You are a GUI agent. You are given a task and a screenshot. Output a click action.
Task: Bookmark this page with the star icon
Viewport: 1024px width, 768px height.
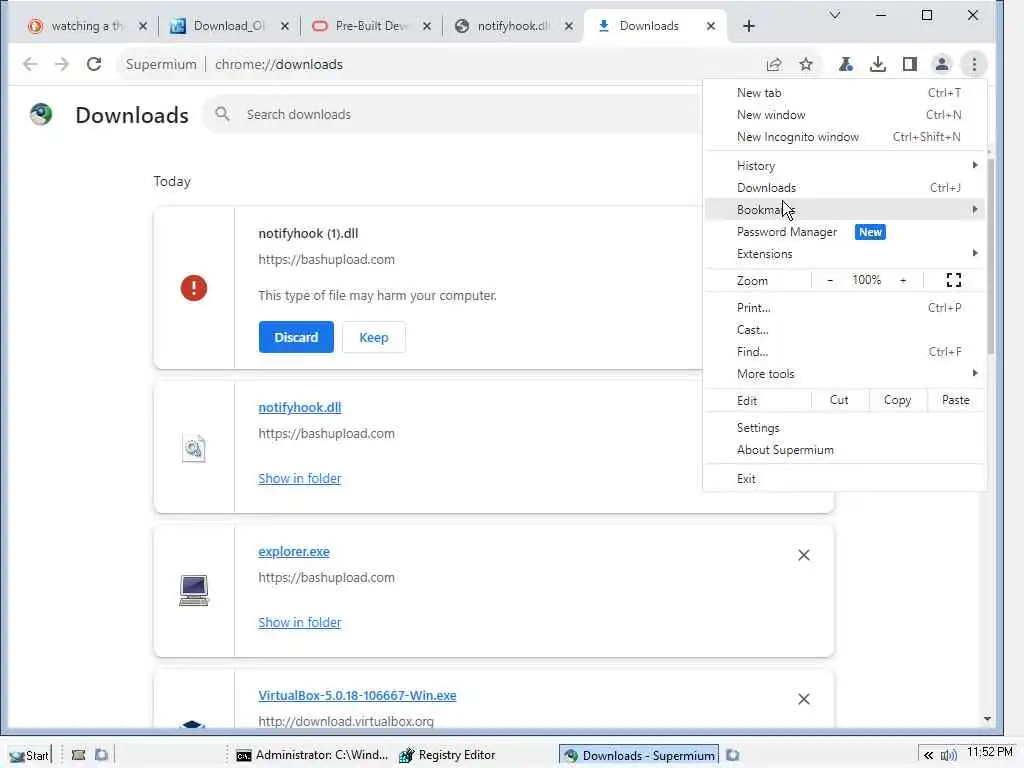pos(806,64)
